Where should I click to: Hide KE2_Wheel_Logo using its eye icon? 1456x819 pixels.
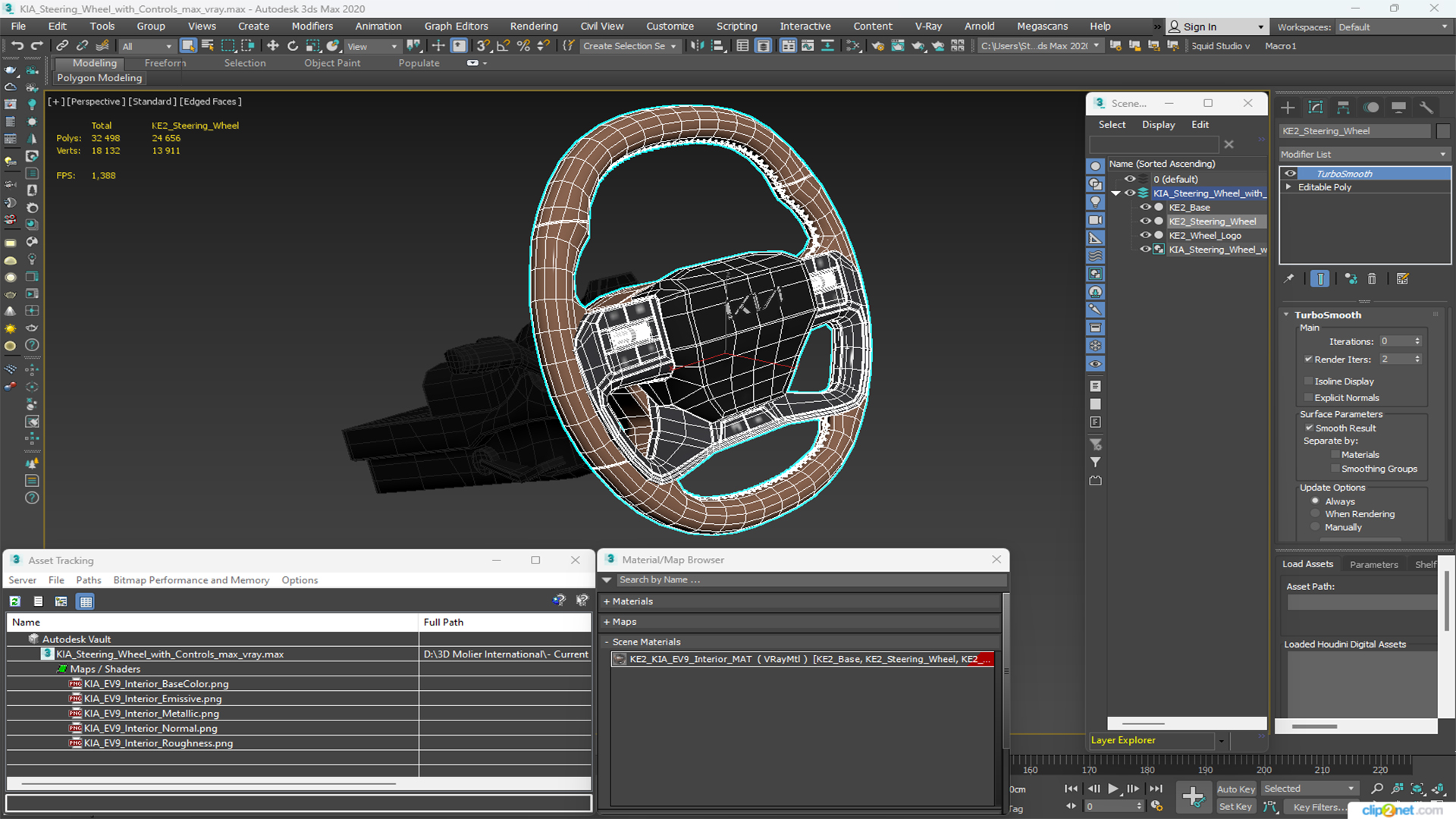point(1145,235)
